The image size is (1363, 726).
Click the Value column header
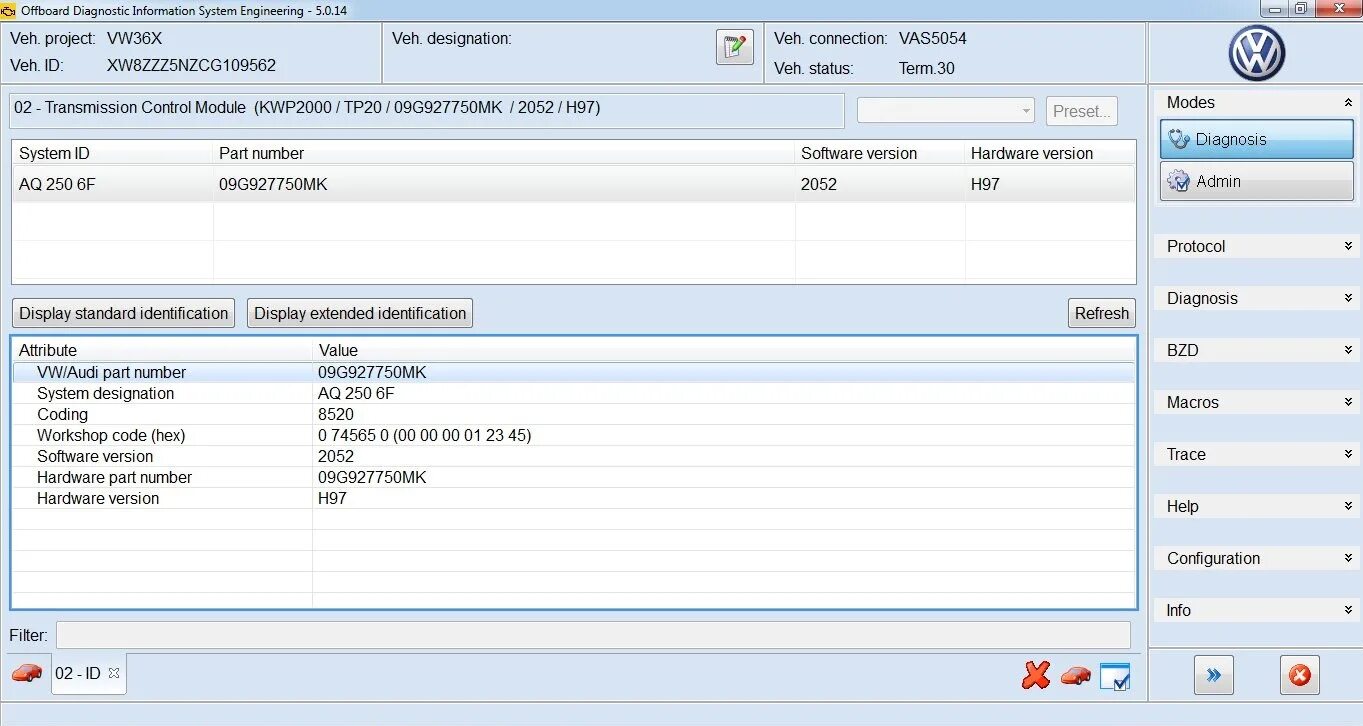point(724,350)
